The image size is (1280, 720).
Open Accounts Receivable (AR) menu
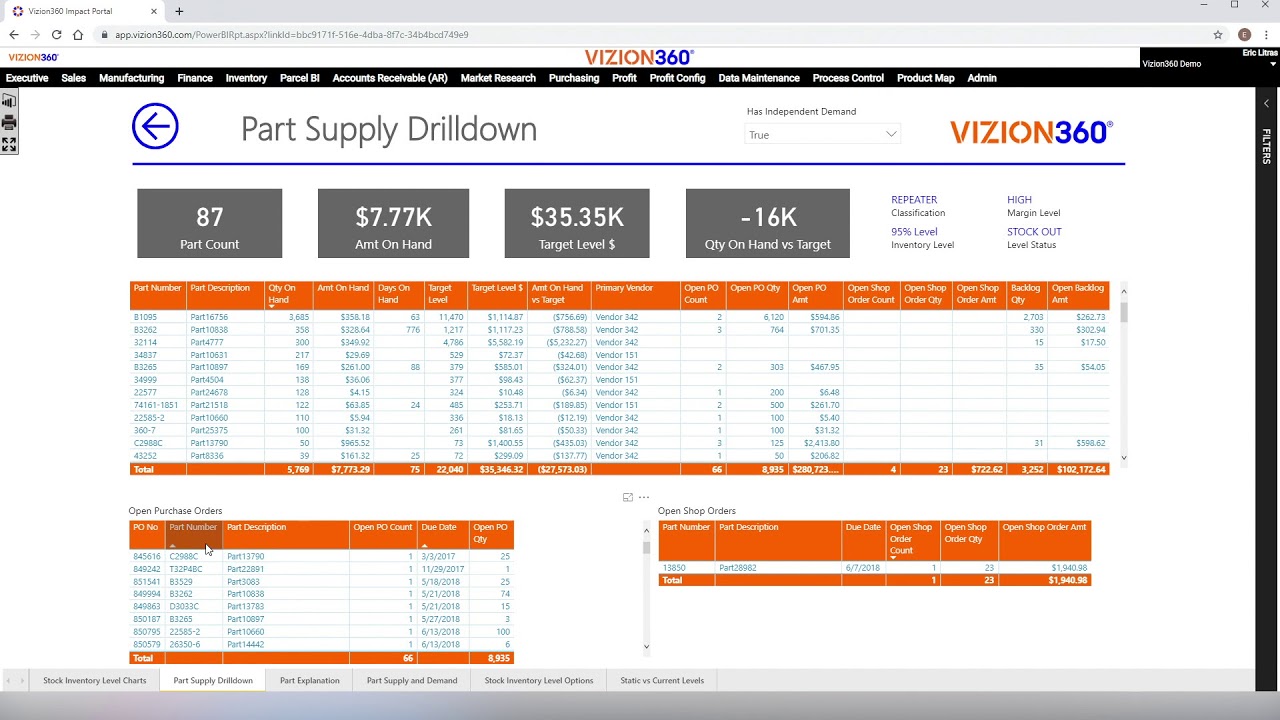coord(390,78)
